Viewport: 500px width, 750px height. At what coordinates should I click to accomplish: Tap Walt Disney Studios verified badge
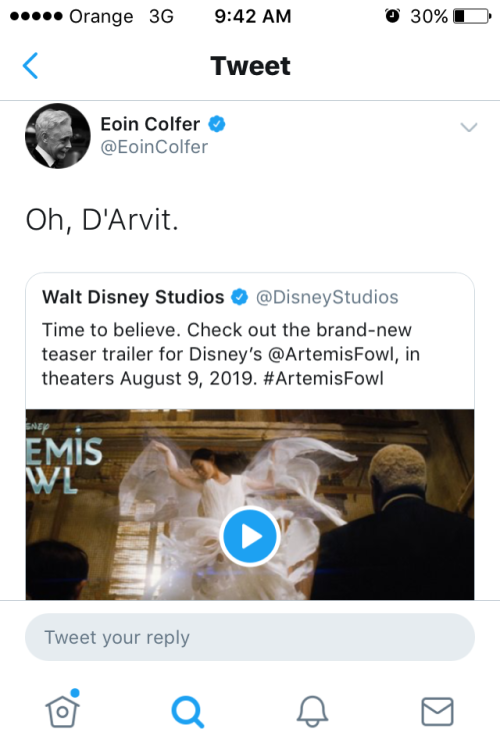(240, 297)
